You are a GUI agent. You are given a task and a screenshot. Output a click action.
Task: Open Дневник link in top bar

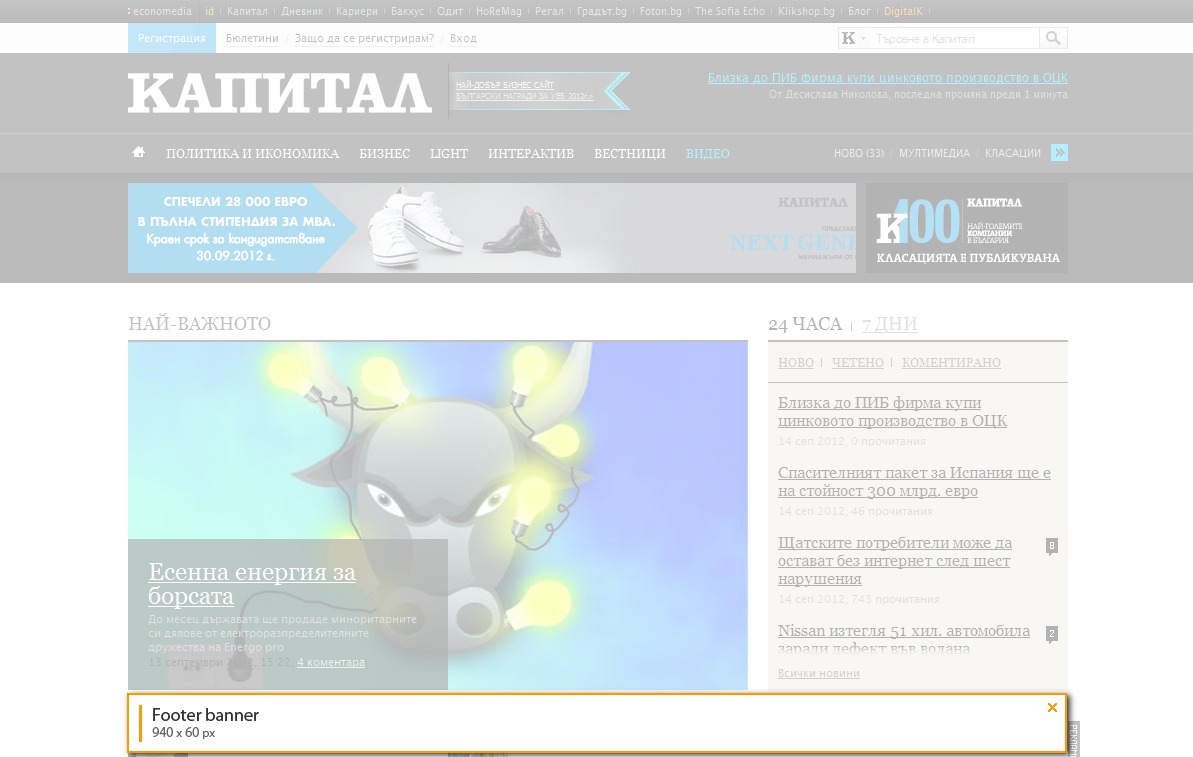click(x=302, y=11)
